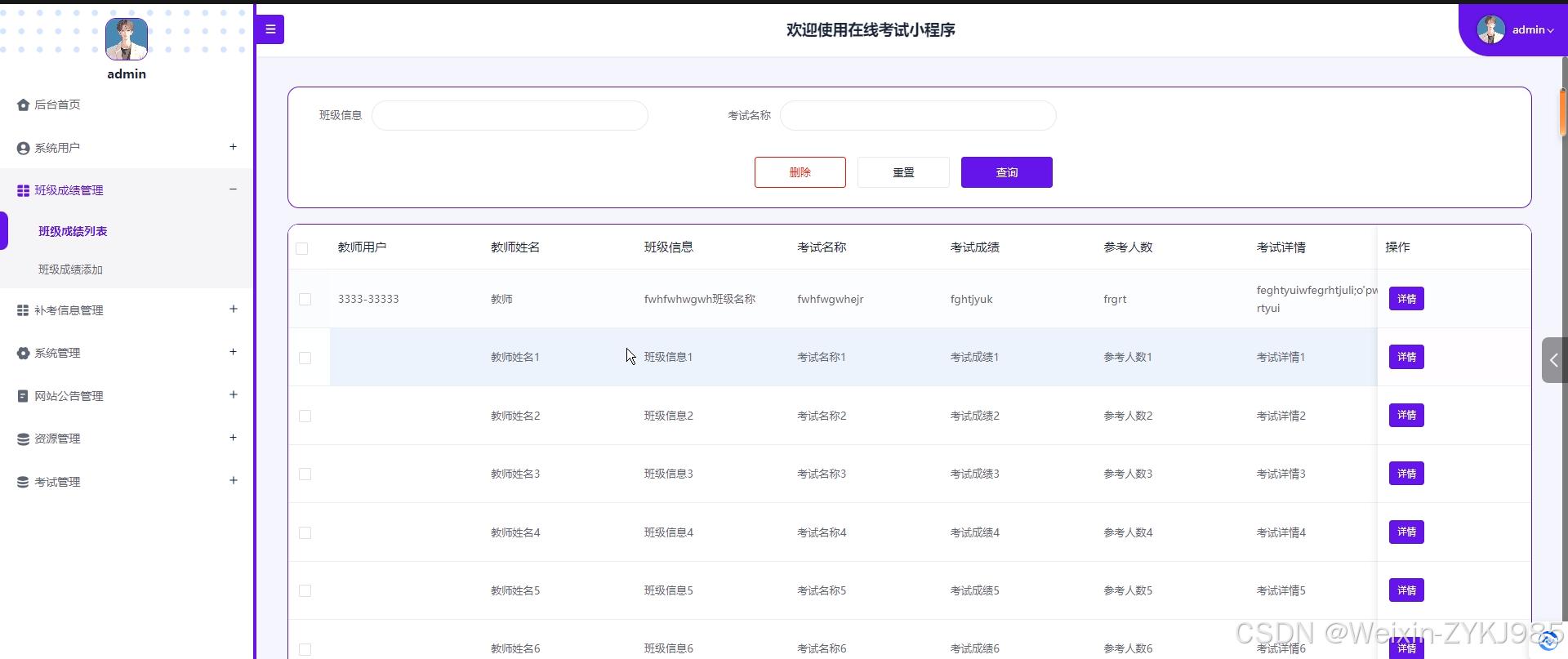Expand the 系统管理 plus sign
1568x659 pixels.
point(233,352)
